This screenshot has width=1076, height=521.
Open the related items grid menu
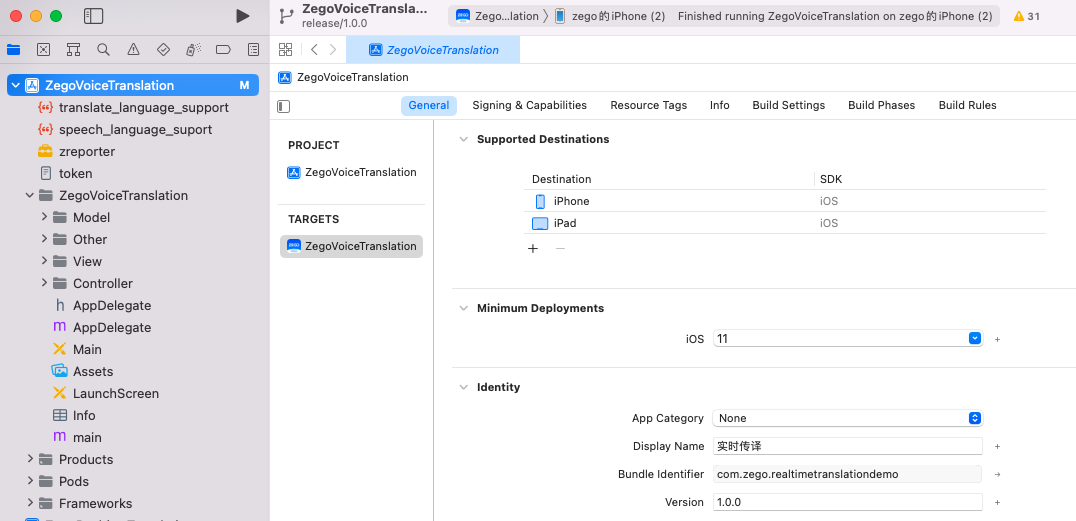click(285, 49)
